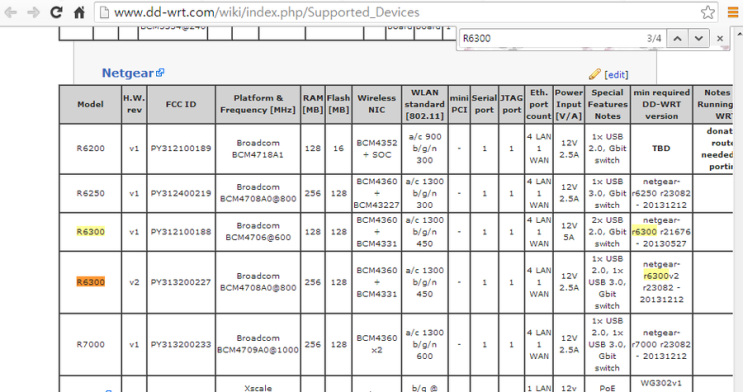Screen dimensions: 743x392
Task: Open the Chrome hamburger menu
Action: coord(733,12)
